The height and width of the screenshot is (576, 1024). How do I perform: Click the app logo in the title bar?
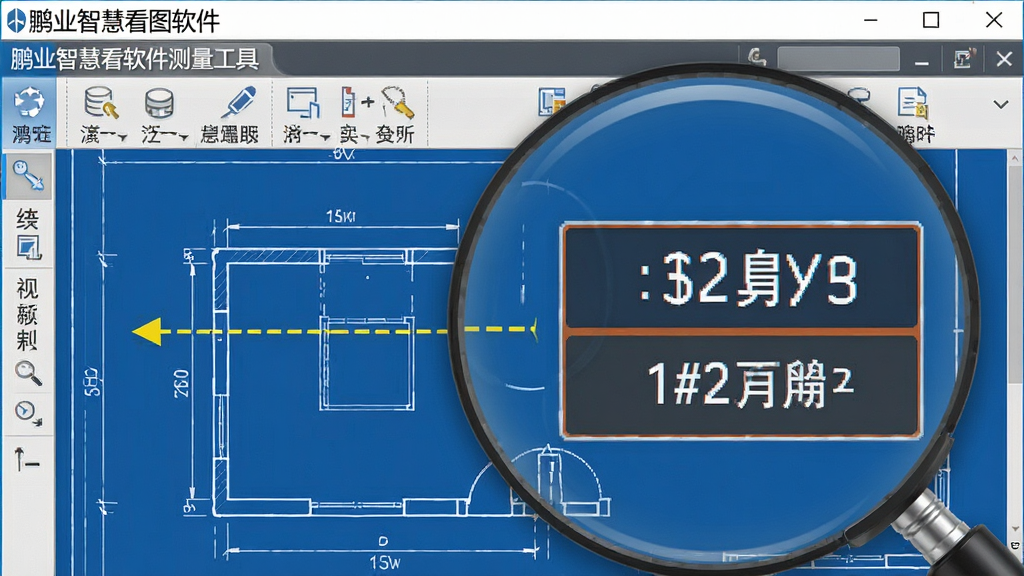pyautogui.click(x=16, y=20)
